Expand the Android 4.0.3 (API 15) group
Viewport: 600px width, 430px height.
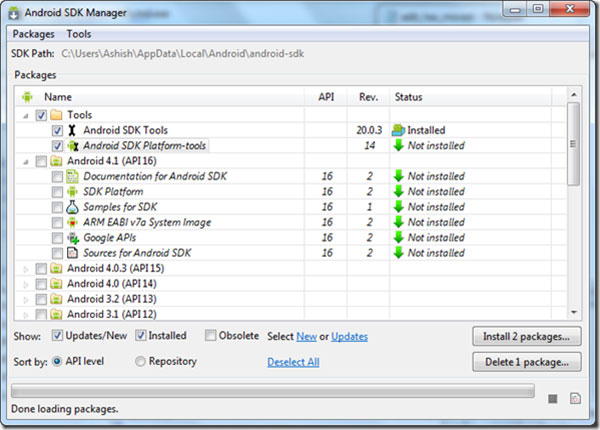click(x=26, y=269)
